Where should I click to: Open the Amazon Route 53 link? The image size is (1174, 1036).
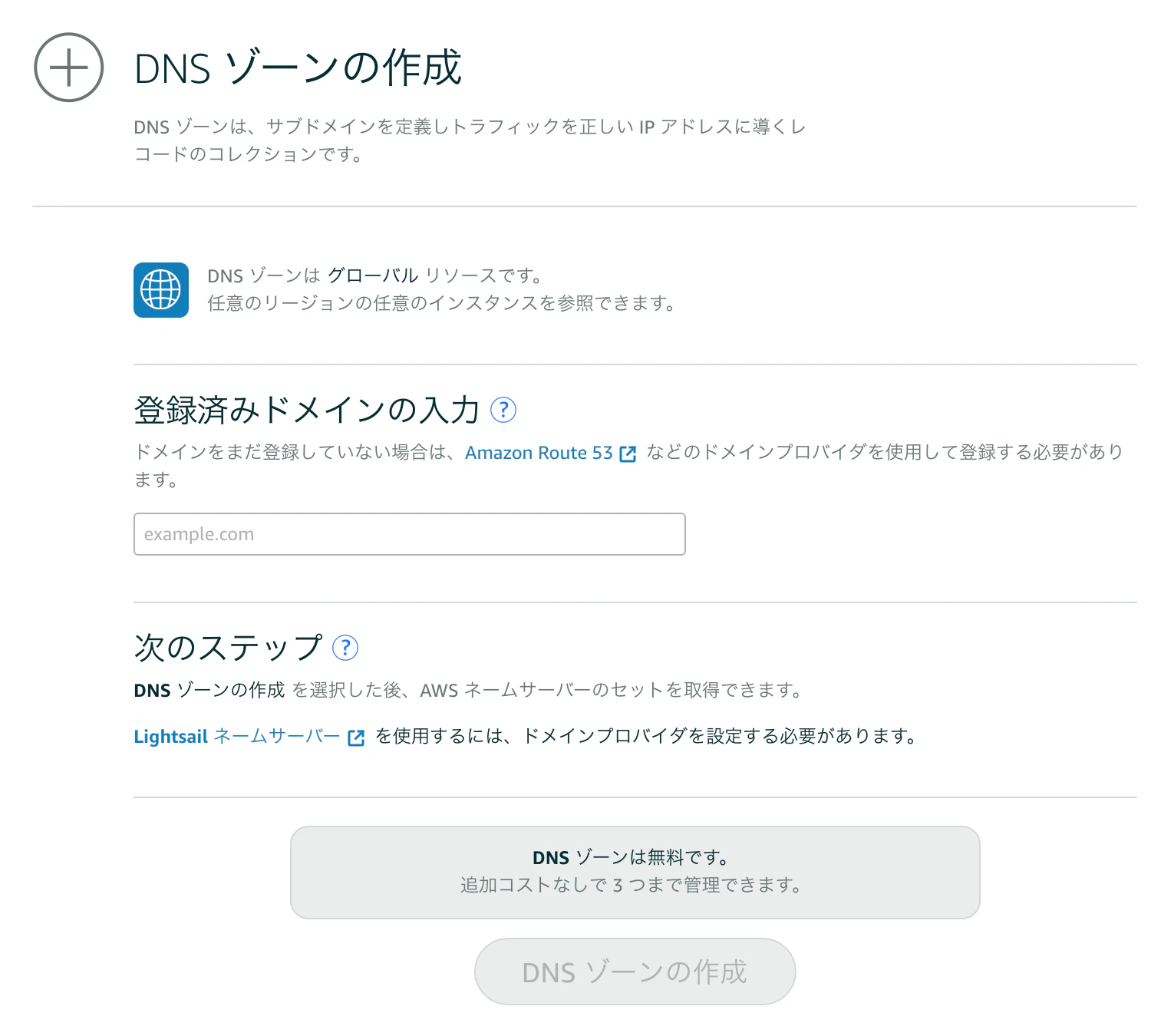point(539,453)
